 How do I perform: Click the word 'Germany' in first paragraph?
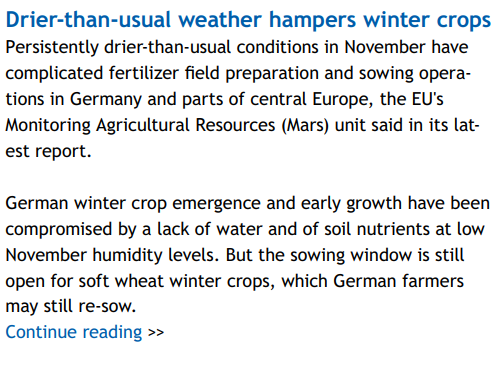tap(106, 100)
